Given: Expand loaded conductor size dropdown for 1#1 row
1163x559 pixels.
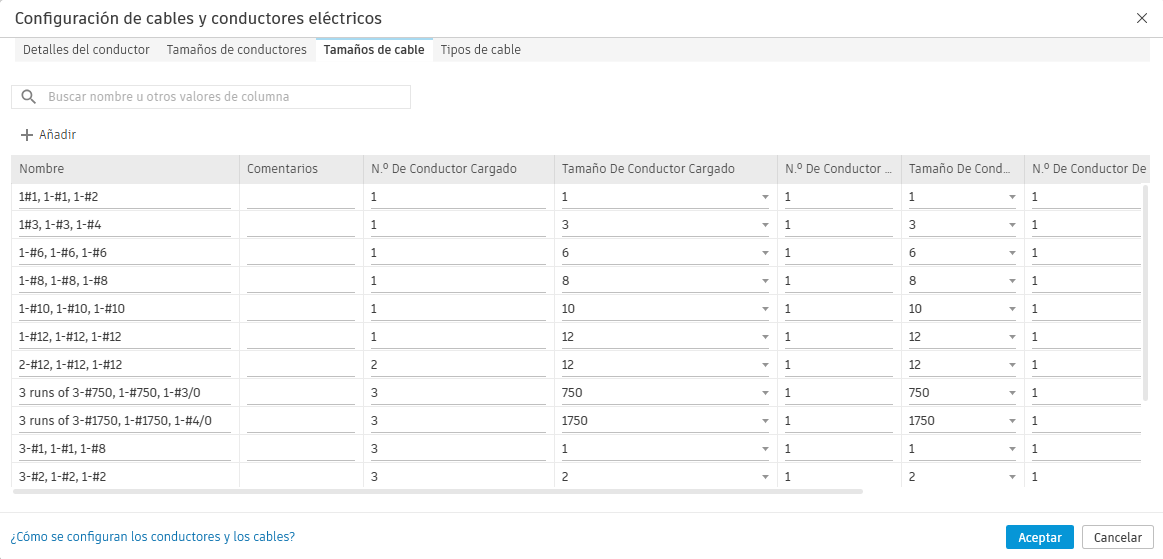Looking at the screenshot, I should tap(765, 197).
